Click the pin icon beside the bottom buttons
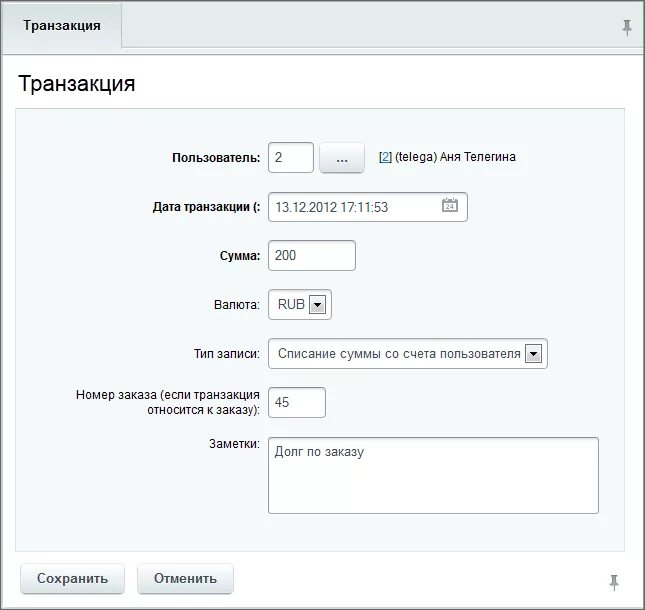The image size is (645, 610). pyautogui.click(x=614, y=582)
